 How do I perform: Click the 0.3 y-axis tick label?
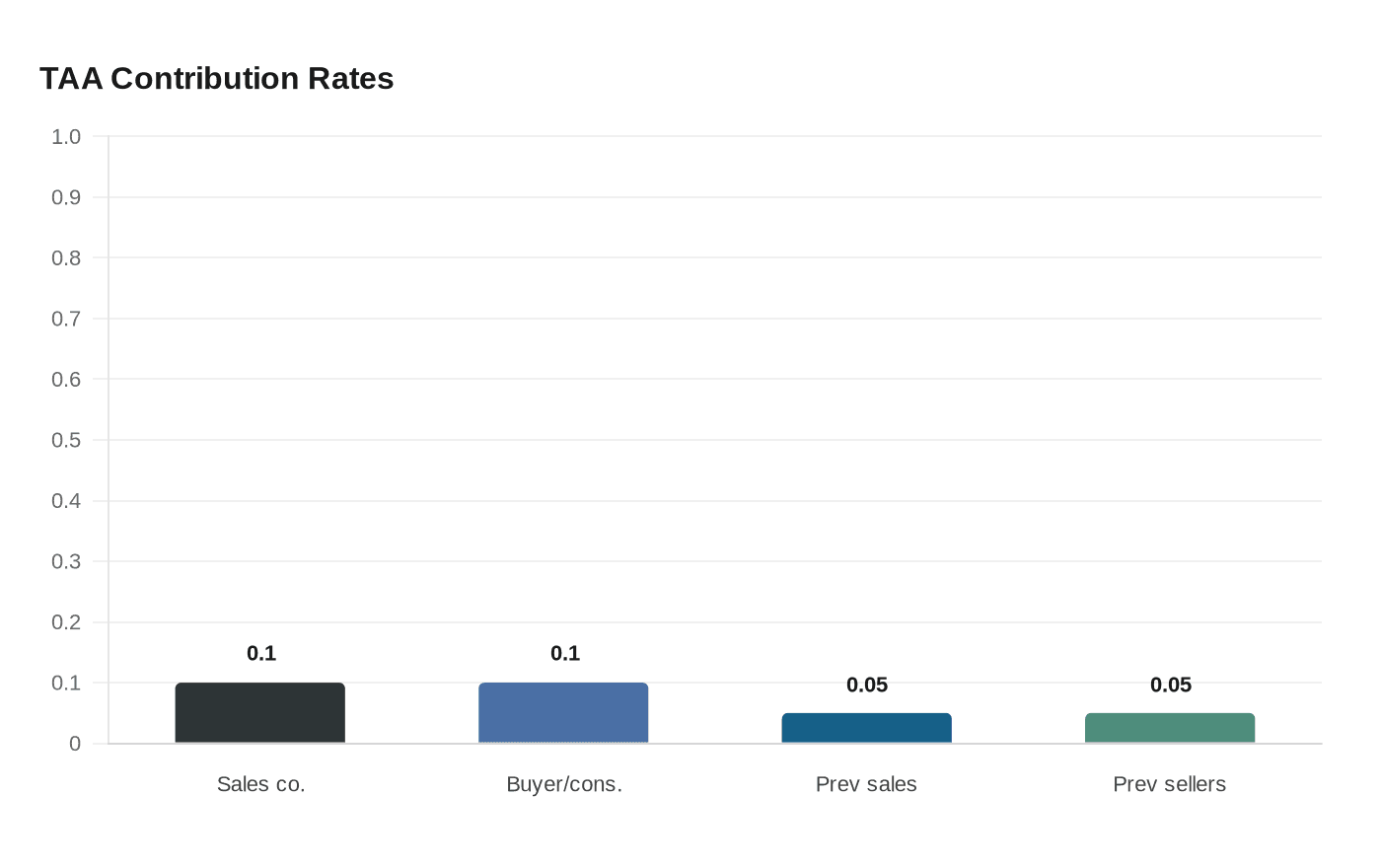coord(66,561)
